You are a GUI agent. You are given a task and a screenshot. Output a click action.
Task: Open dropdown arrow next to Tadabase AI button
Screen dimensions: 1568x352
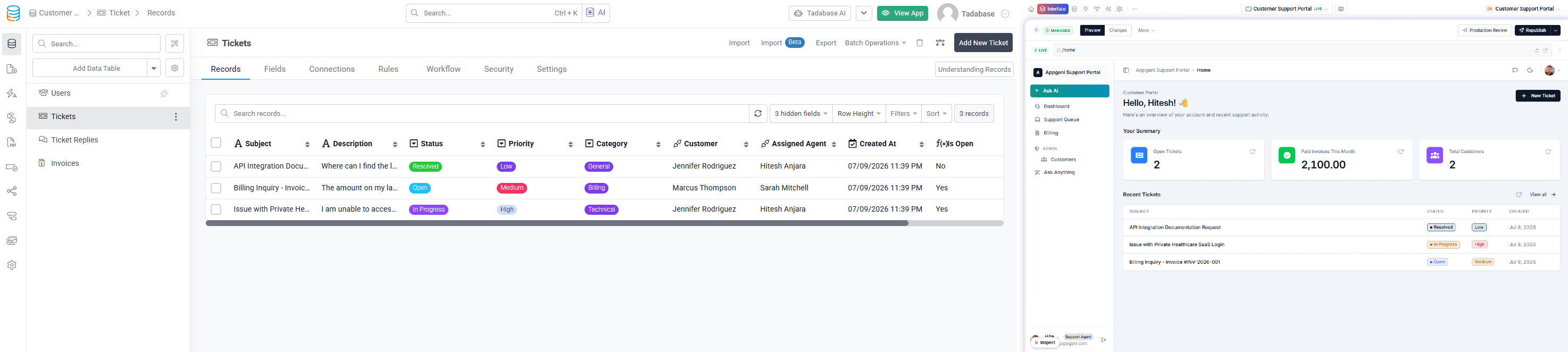pos(864,13)
